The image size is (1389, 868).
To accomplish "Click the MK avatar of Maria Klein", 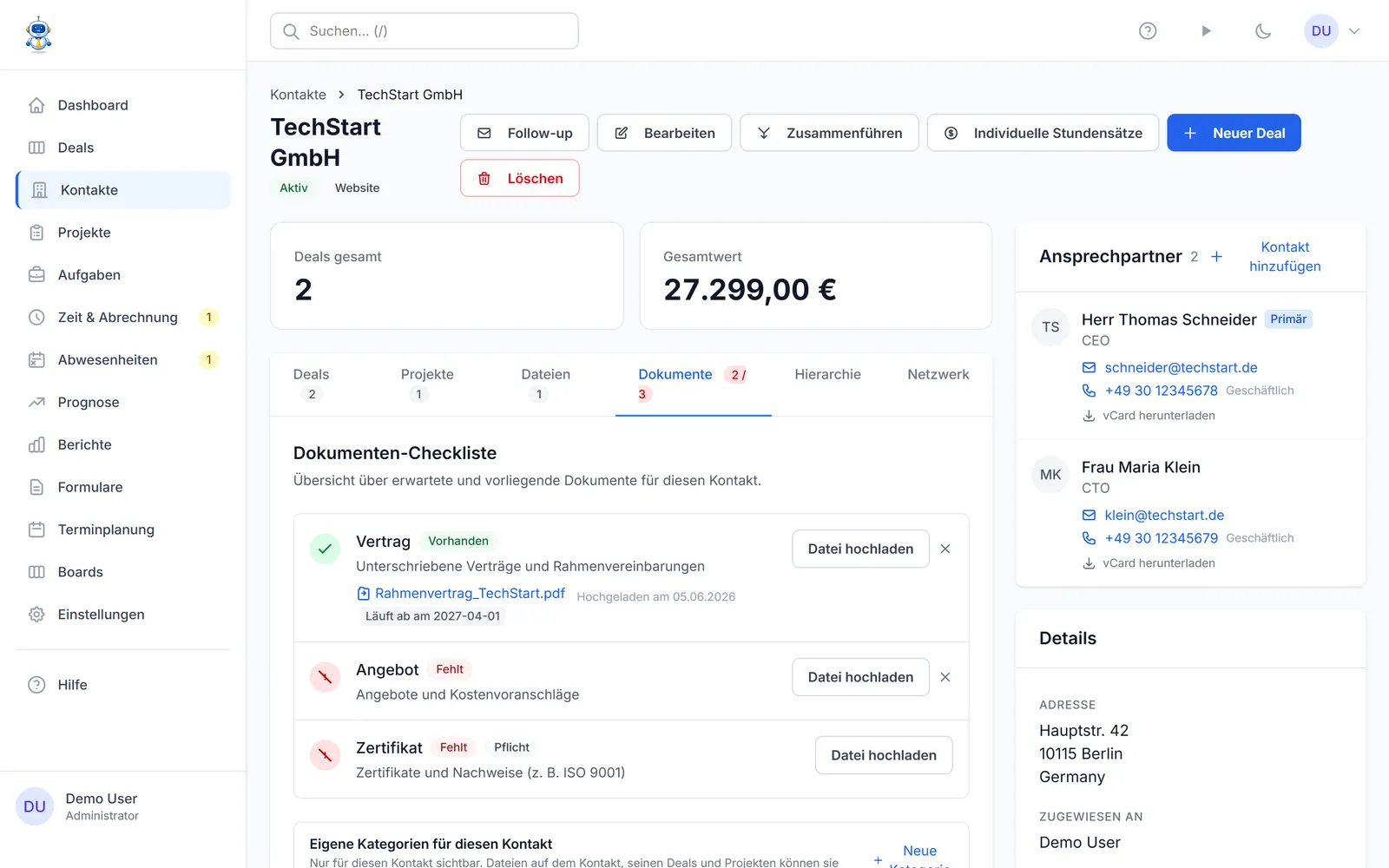I will [x=1050, y=475].
